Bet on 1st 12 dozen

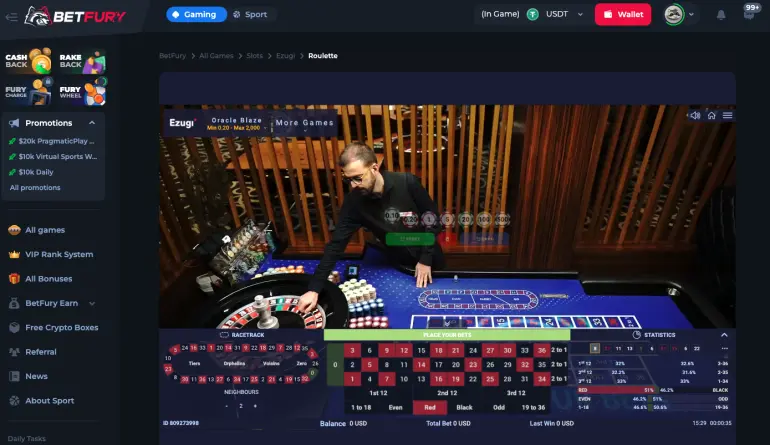[378, 393]
